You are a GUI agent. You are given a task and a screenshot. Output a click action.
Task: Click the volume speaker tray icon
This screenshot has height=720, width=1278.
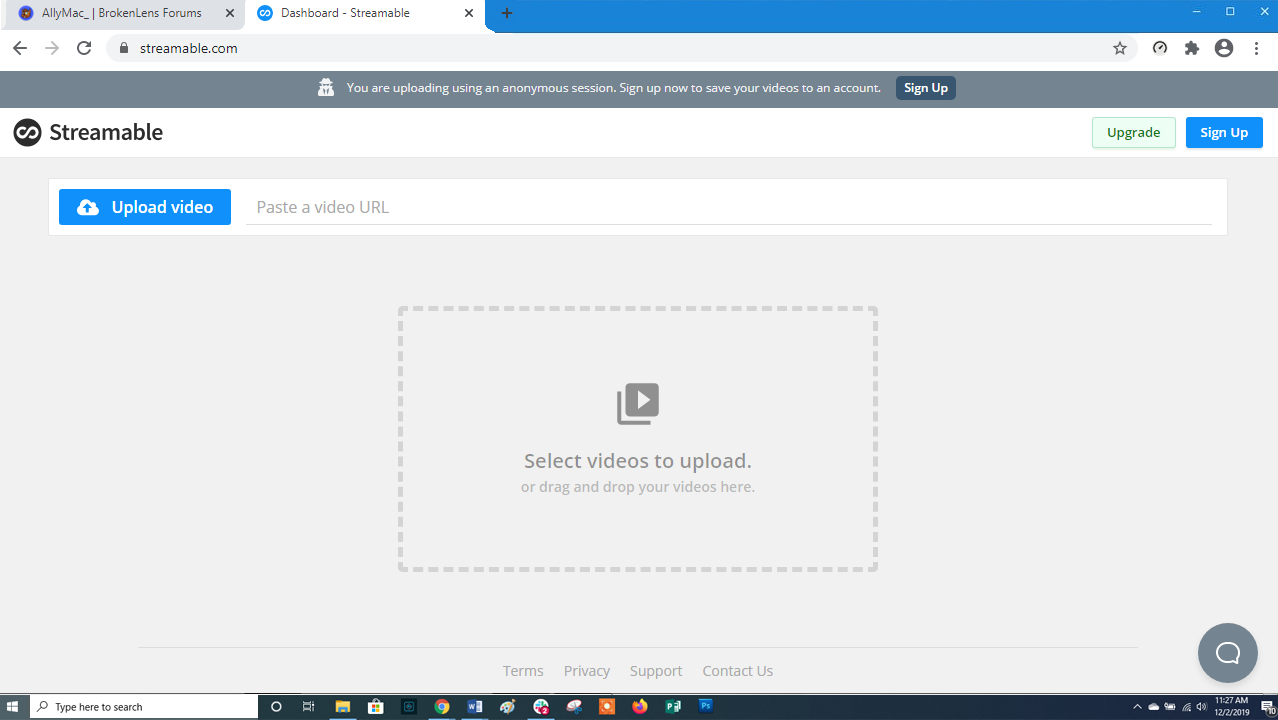pyautogui.click(x=1201, y=706)
